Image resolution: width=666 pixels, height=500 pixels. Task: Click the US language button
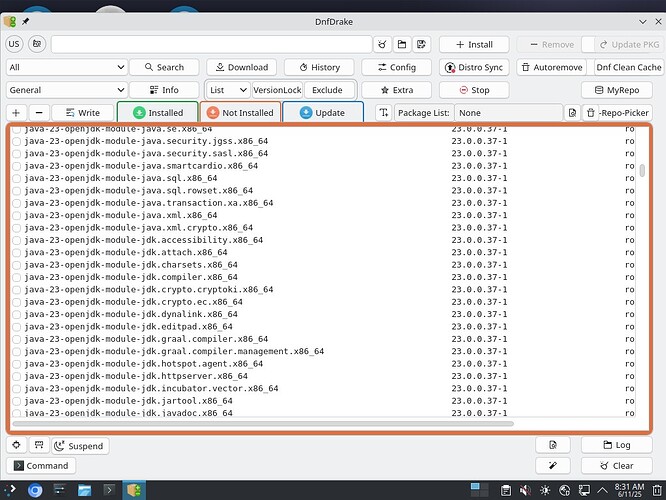pos(14,44)
